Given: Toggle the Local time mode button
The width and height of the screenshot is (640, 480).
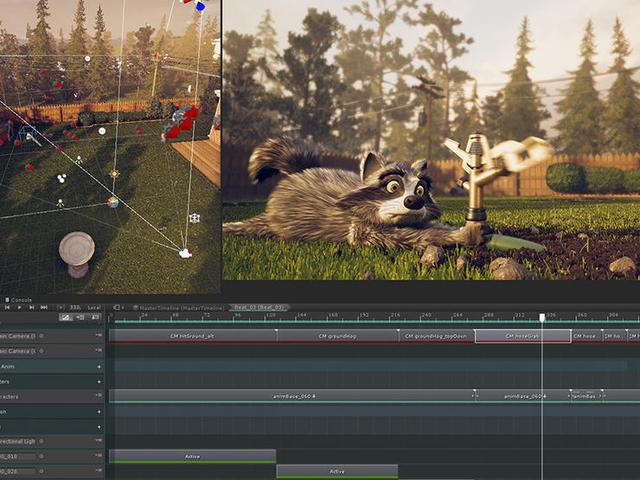Looking at the screenshot, I should (x=94, y=307).
